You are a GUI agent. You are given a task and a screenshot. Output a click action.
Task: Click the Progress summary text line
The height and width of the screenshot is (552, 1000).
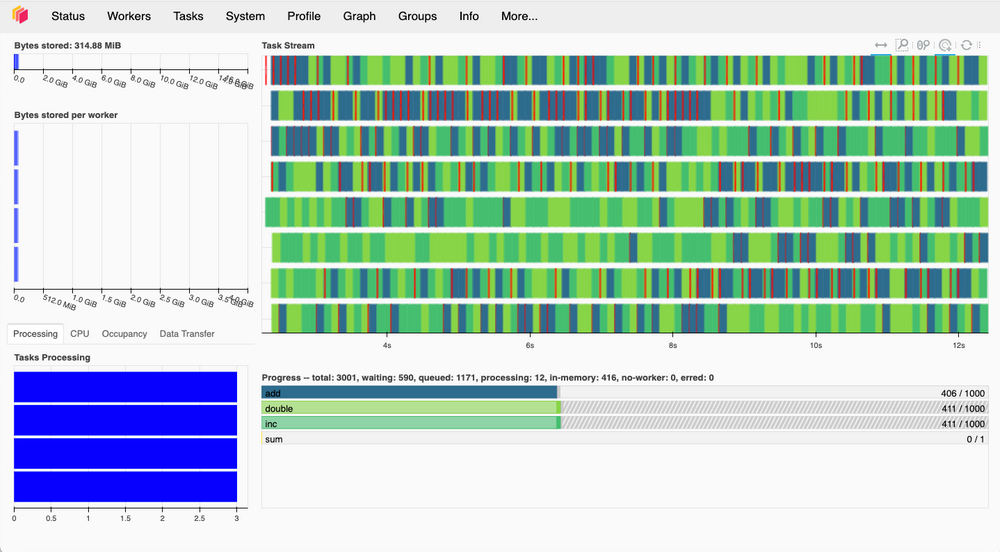(488, 377)
